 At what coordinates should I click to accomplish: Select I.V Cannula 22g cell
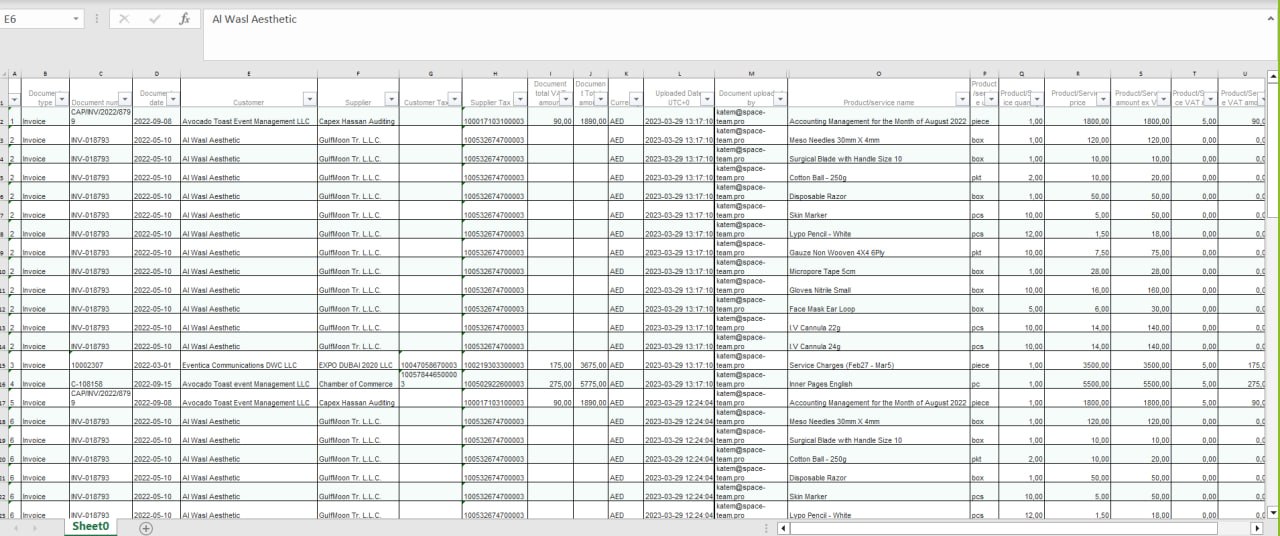878,322
